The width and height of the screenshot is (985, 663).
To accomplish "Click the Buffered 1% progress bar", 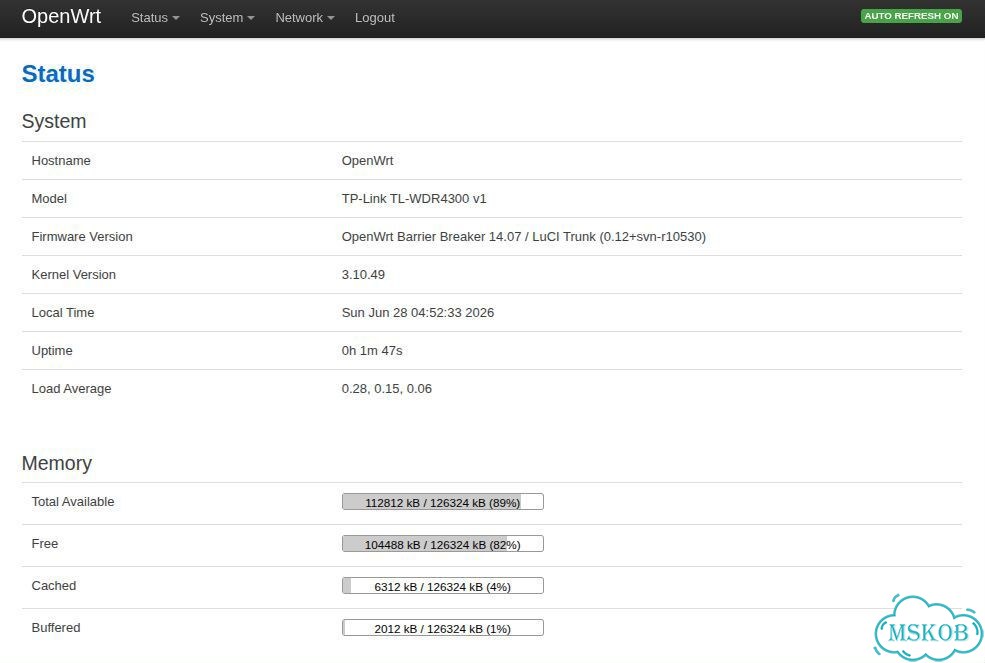I will click(x=443, y=628).
